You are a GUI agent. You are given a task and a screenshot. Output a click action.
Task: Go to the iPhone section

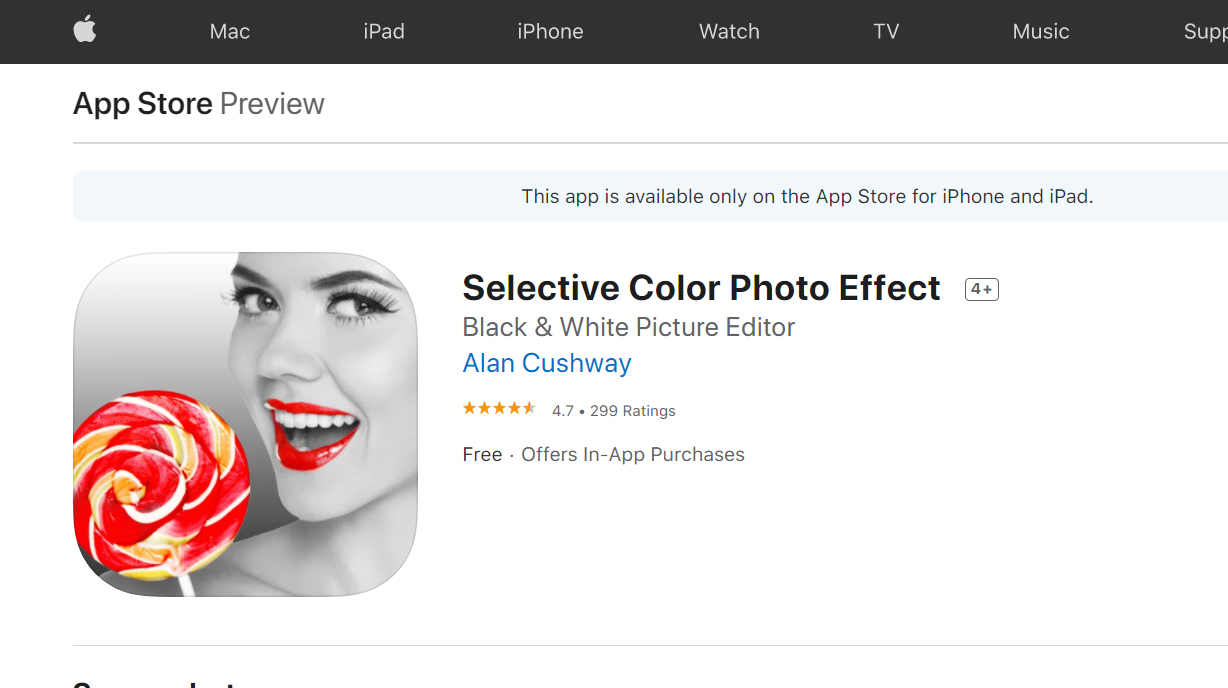click(550, 31)
